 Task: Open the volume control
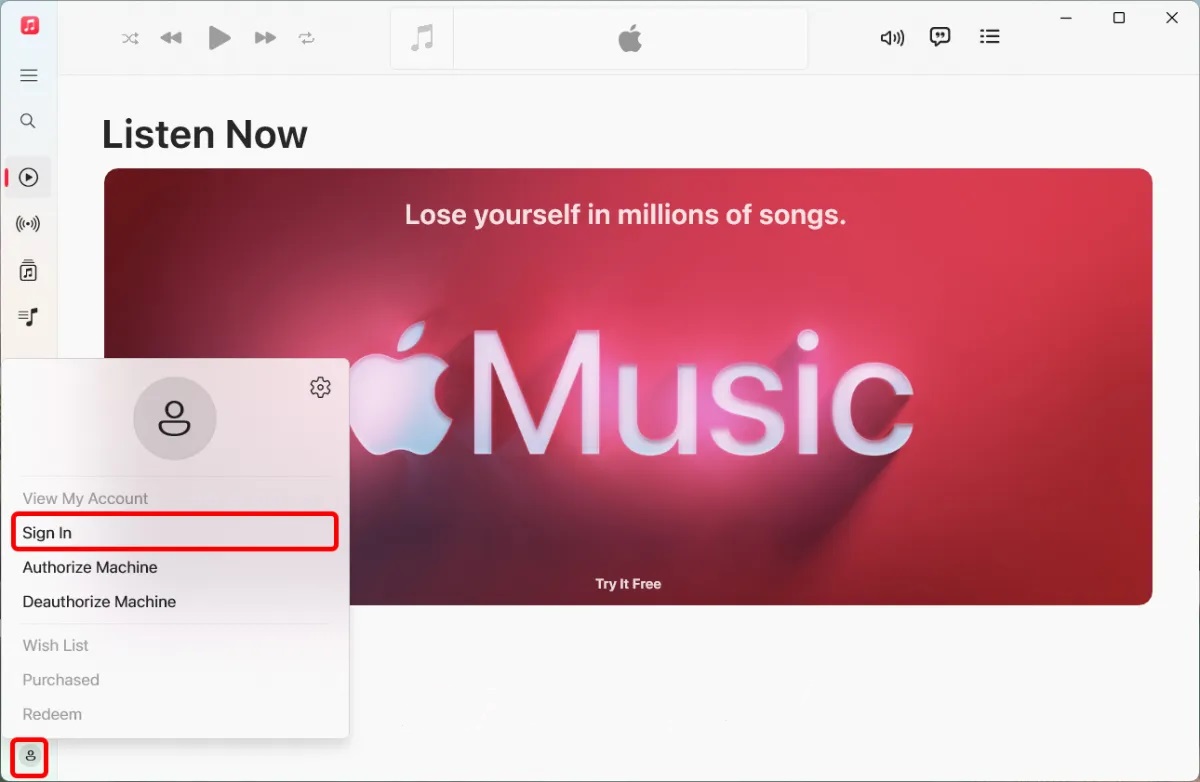892,38
